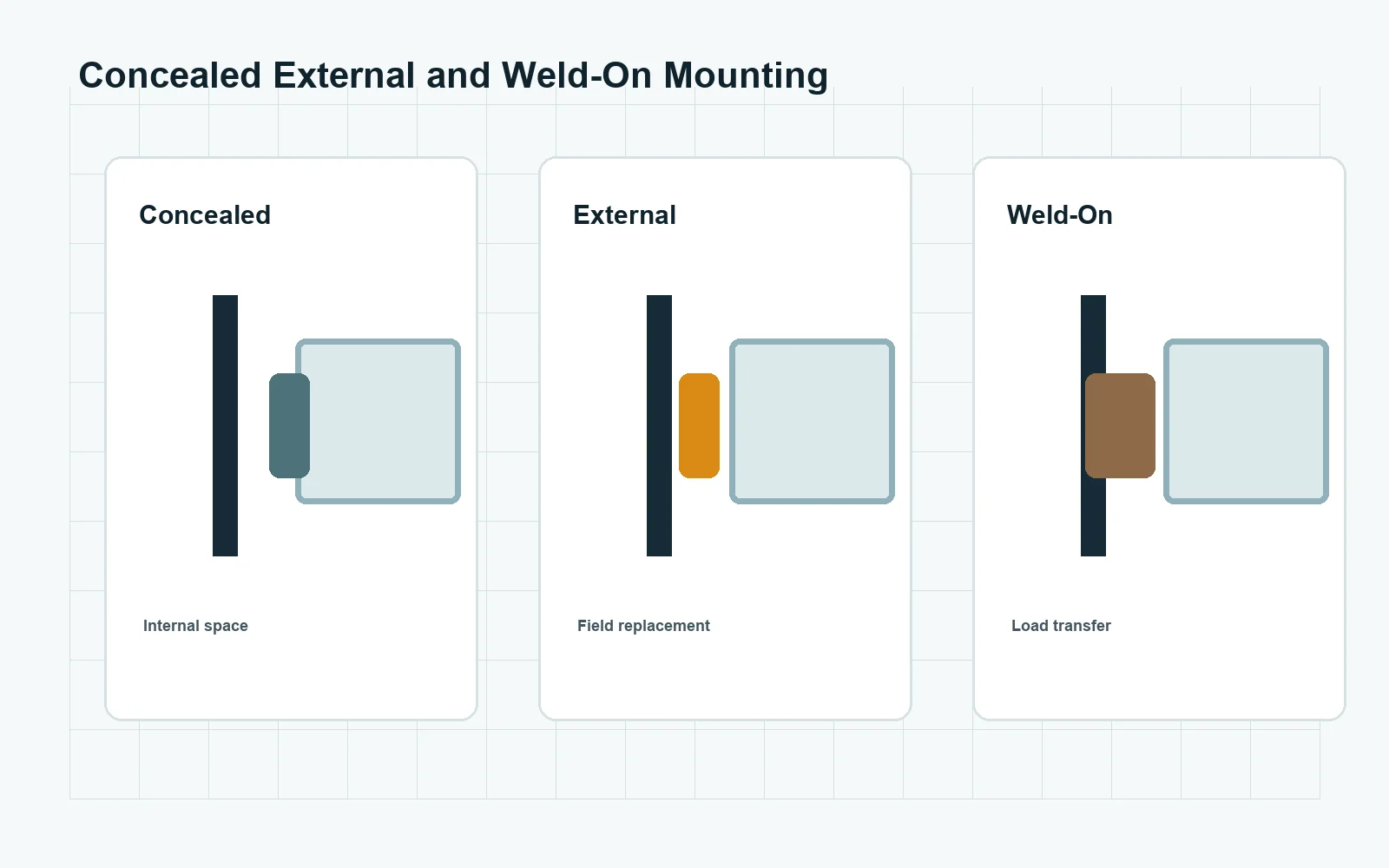Screen dimensions: 1389x868
Task: Click the Concealed card heading
Action: 205,215
